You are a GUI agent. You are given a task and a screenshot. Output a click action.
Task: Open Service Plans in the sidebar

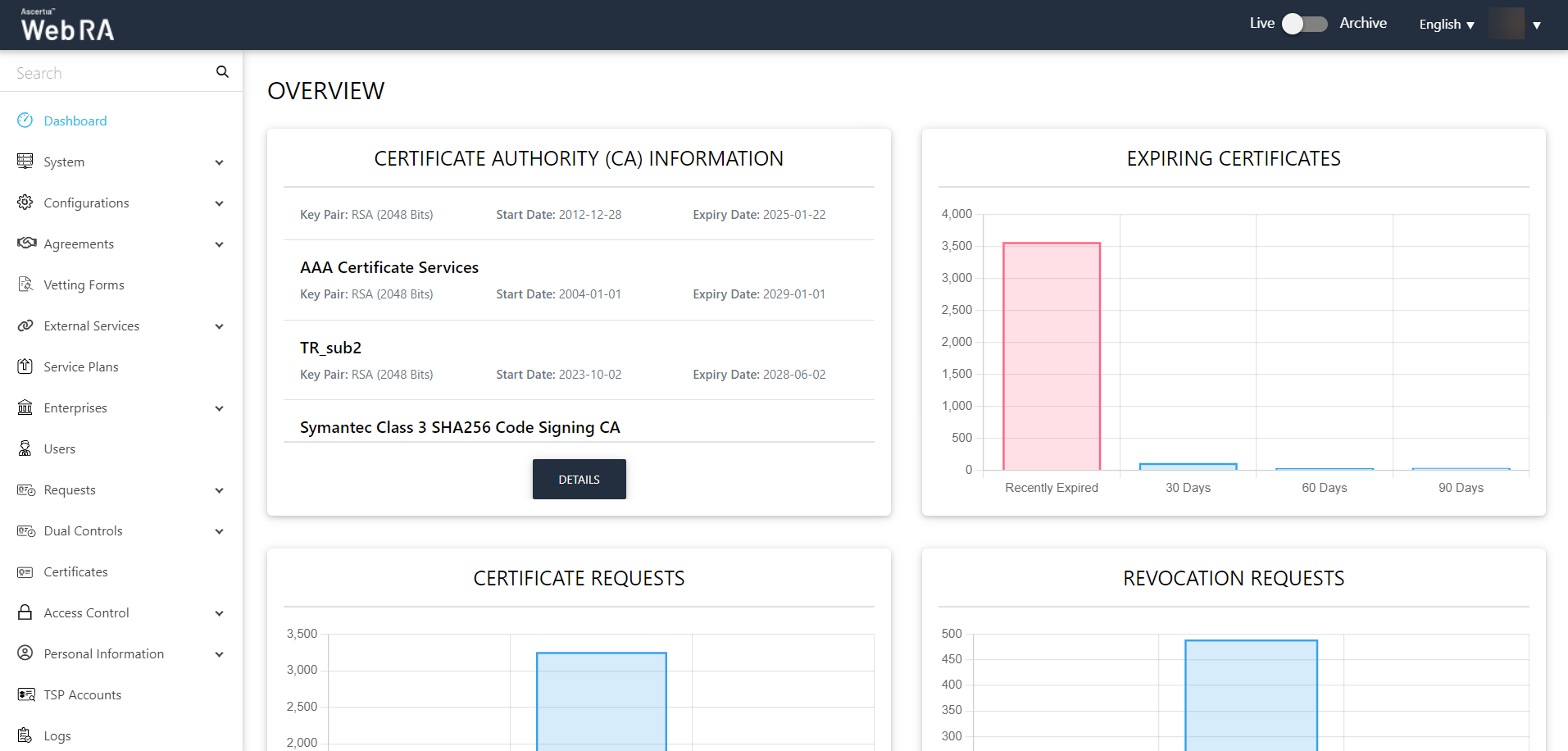pos(80,366)
